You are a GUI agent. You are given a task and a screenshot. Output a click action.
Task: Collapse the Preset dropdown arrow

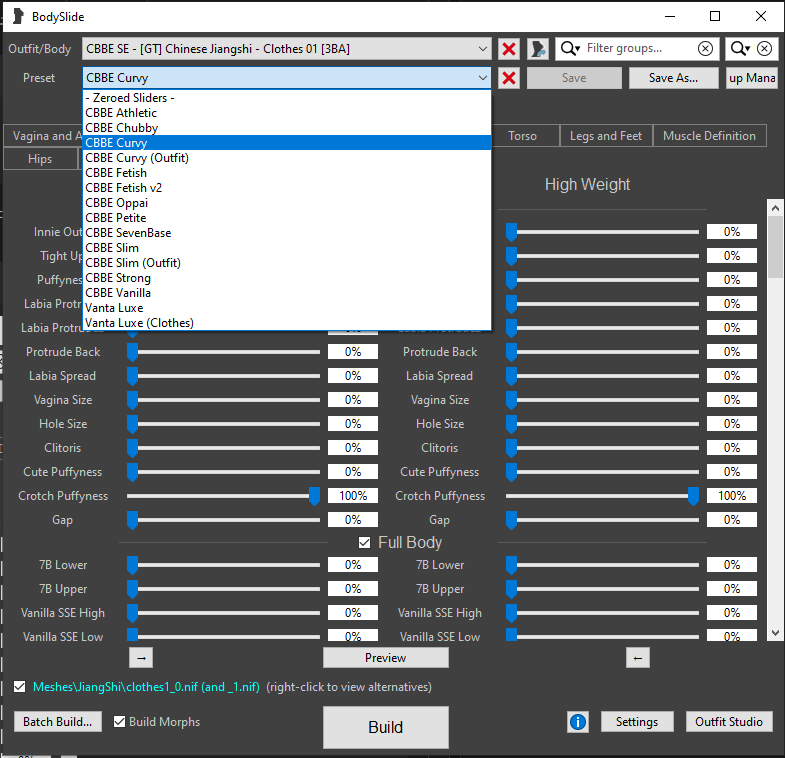pos(482,78)
